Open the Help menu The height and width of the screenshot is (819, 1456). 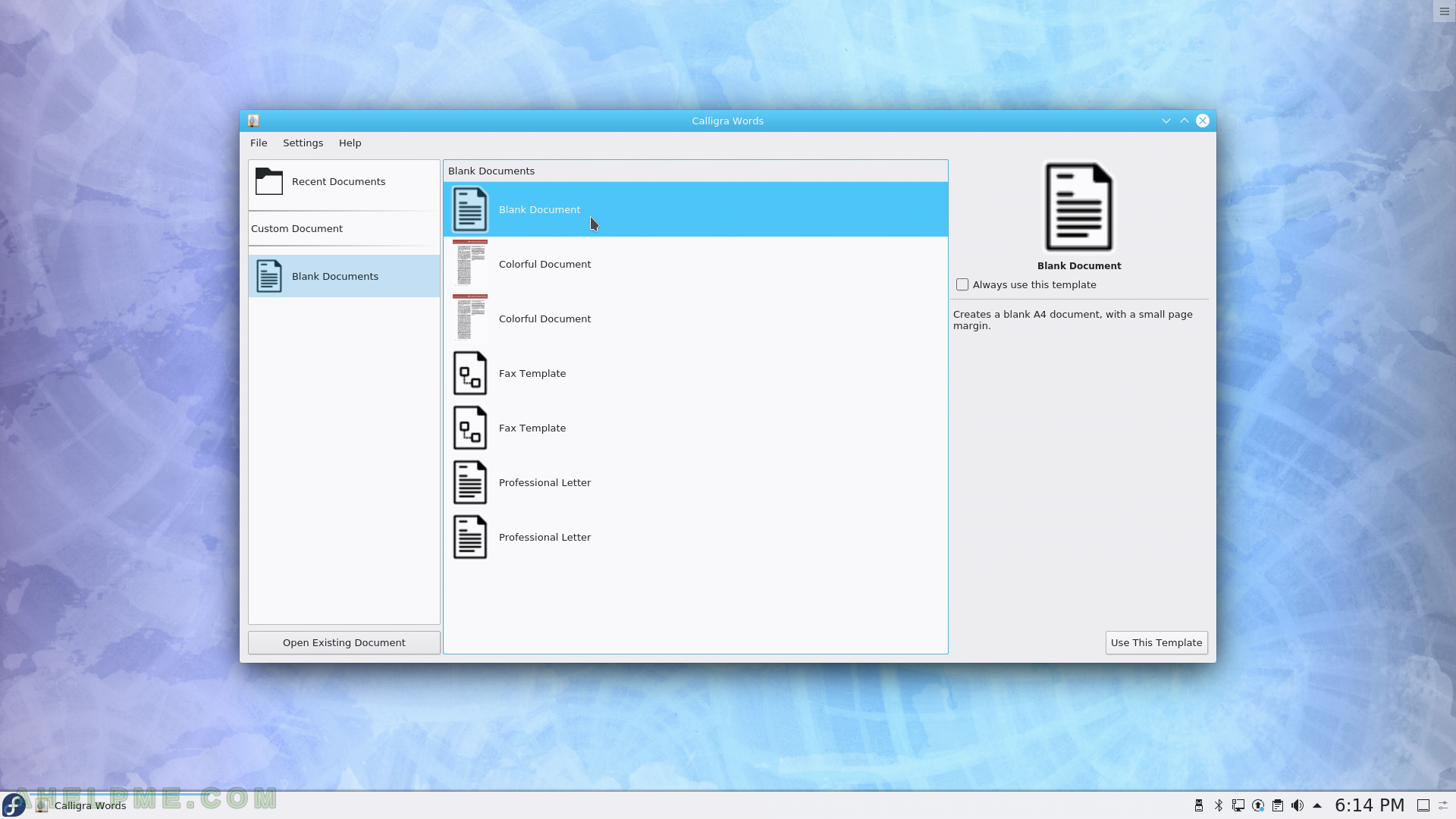350,143
